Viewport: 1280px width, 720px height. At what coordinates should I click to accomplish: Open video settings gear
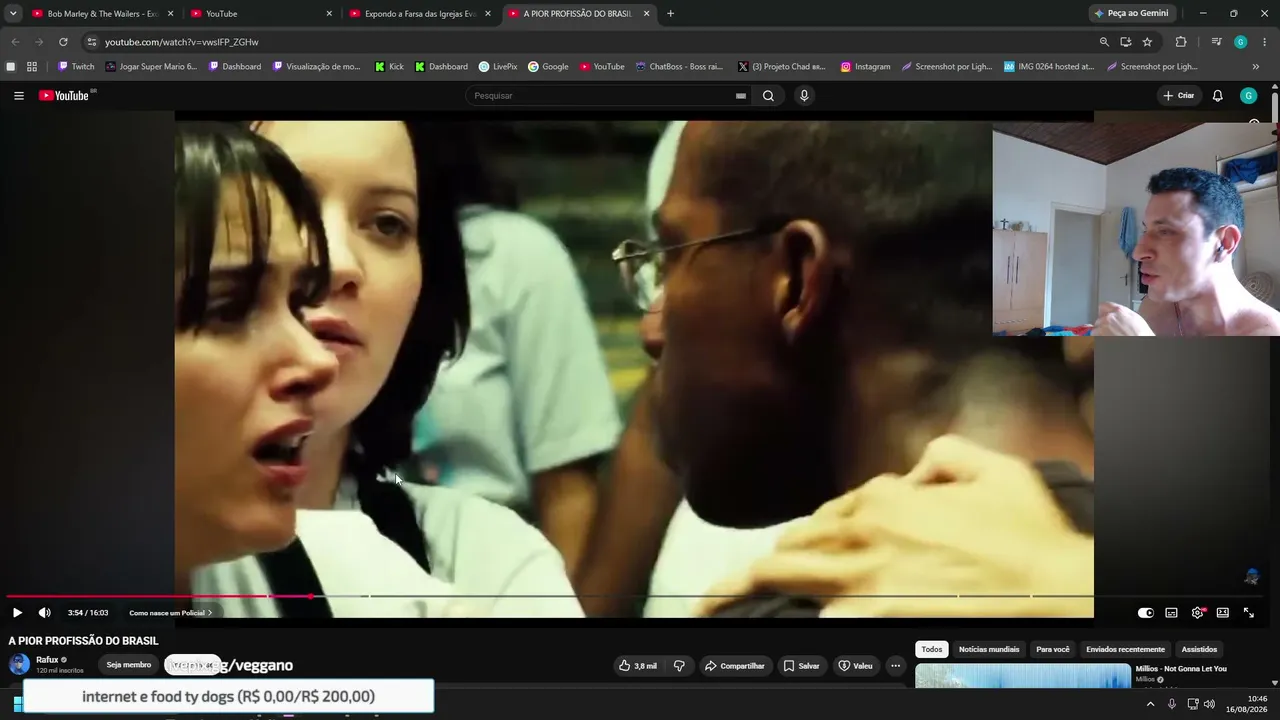(1197, 613)
